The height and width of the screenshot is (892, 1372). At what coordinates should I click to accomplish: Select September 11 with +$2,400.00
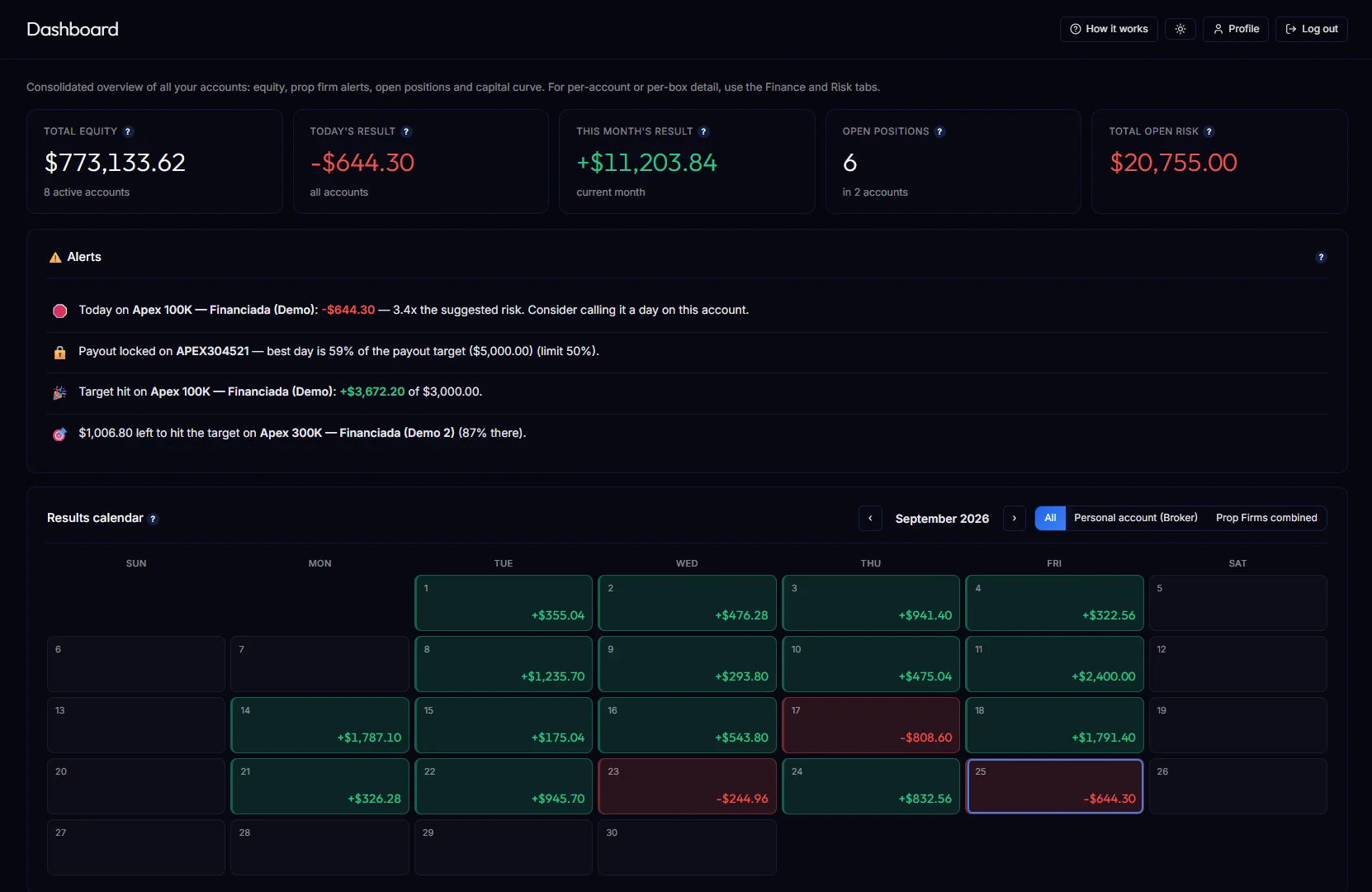[x=1054, y=664]
